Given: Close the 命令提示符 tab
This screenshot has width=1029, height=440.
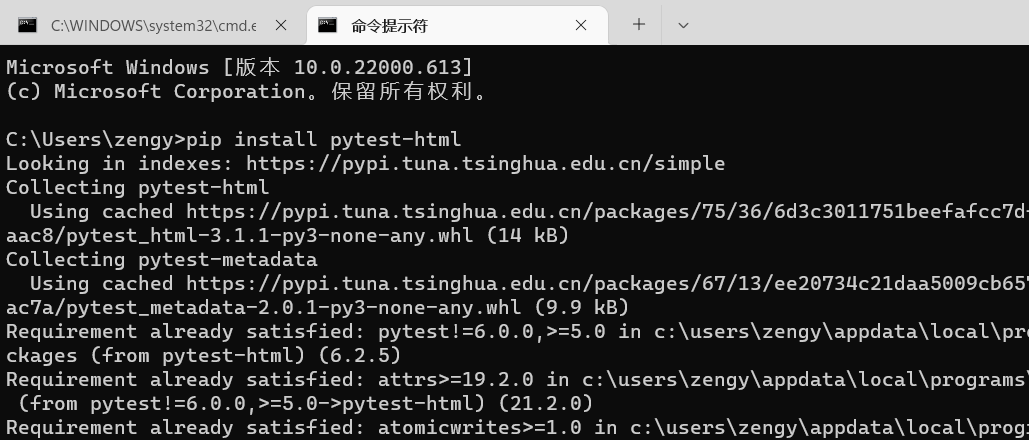Looking at the screenshot, I should (581, 25).
